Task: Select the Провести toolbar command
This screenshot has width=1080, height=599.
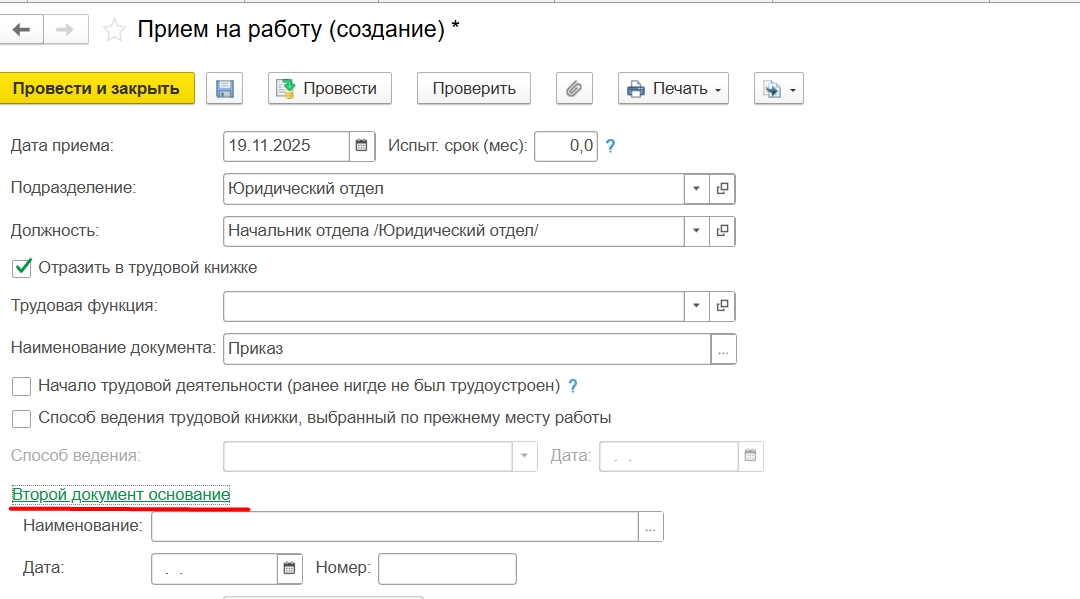Action: pyautogui.click(x=329, y=88)
